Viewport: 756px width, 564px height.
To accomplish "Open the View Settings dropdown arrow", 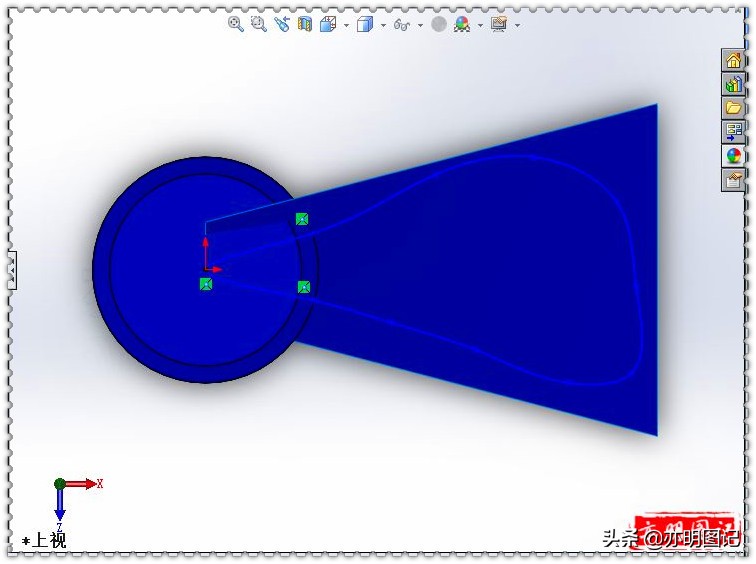I will pyautogui.click(x=517, y=25).
